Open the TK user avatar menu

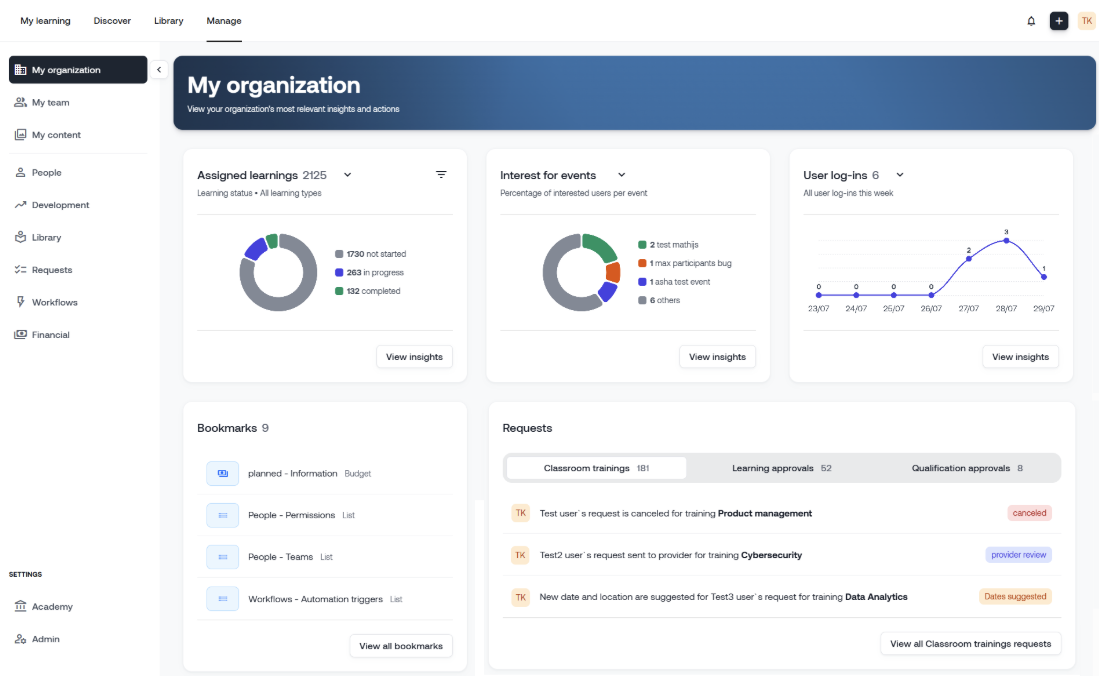coord(1086,21)
